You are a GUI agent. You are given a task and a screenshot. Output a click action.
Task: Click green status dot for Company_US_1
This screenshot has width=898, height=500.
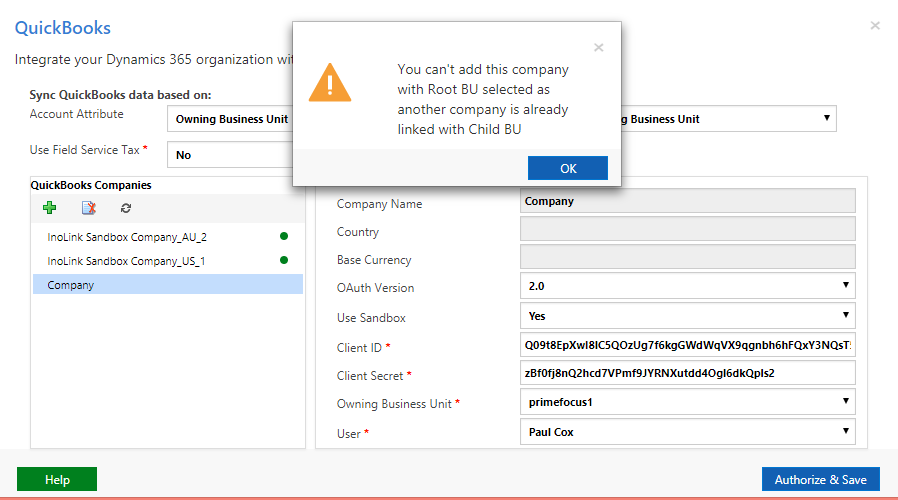tap(283, 260)
